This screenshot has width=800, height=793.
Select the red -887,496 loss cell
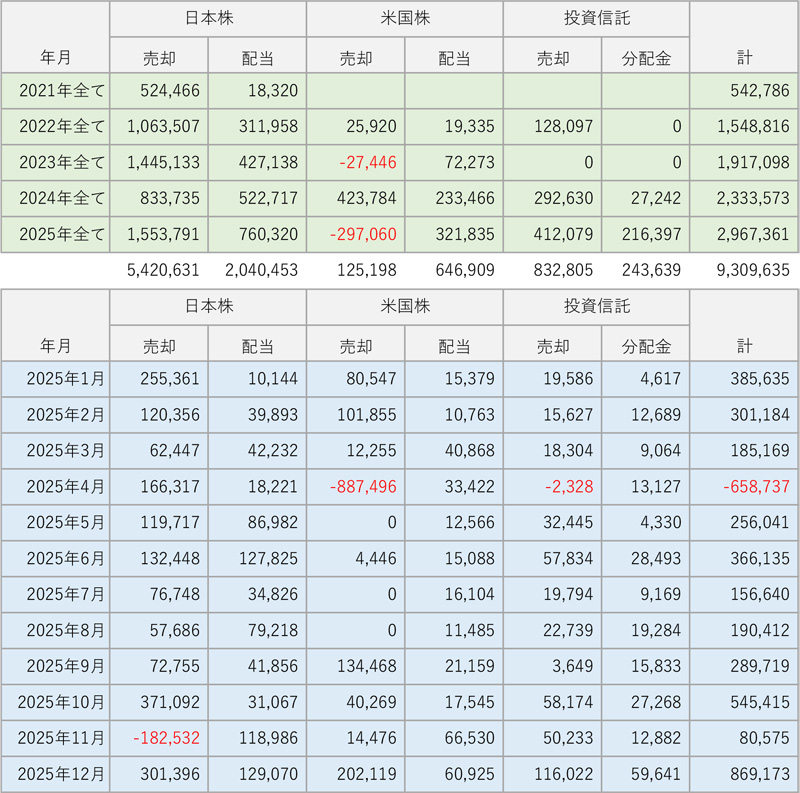coord(355,487)
